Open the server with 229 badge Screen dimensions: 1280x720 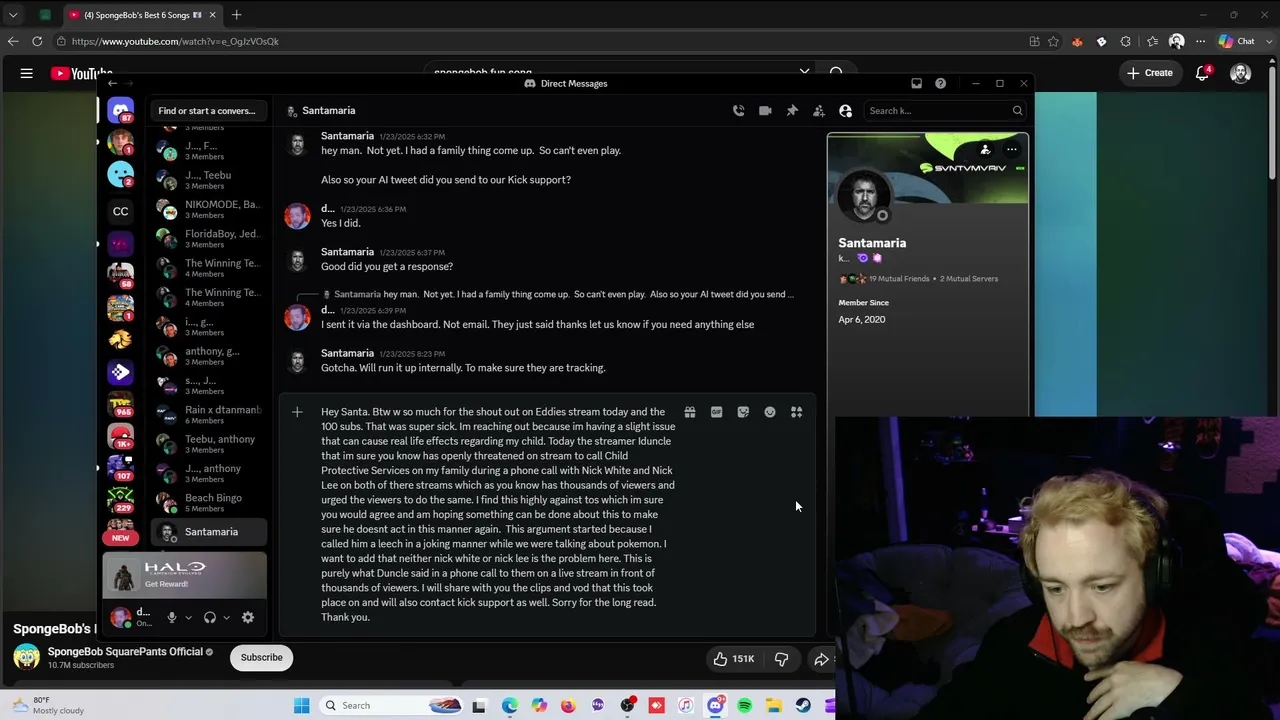(120, 500)
